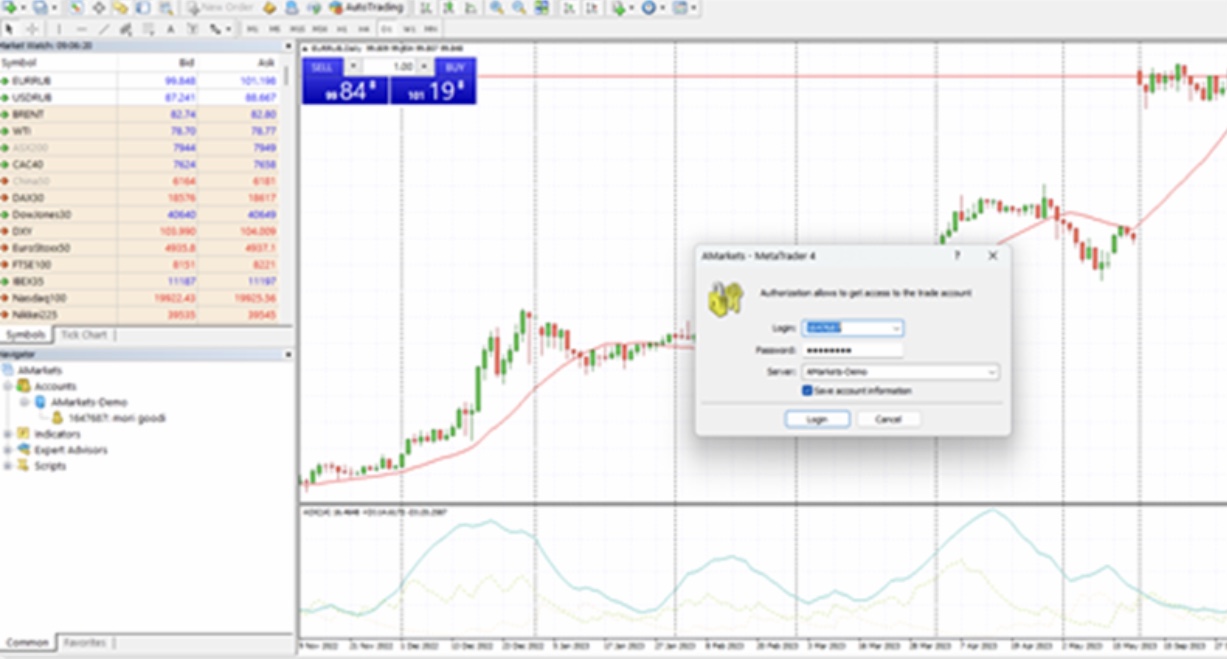Select the vertical line drawing tool
Image resolution: width=1227 pixels, height=659 pixels.
(x=59, y=28)
